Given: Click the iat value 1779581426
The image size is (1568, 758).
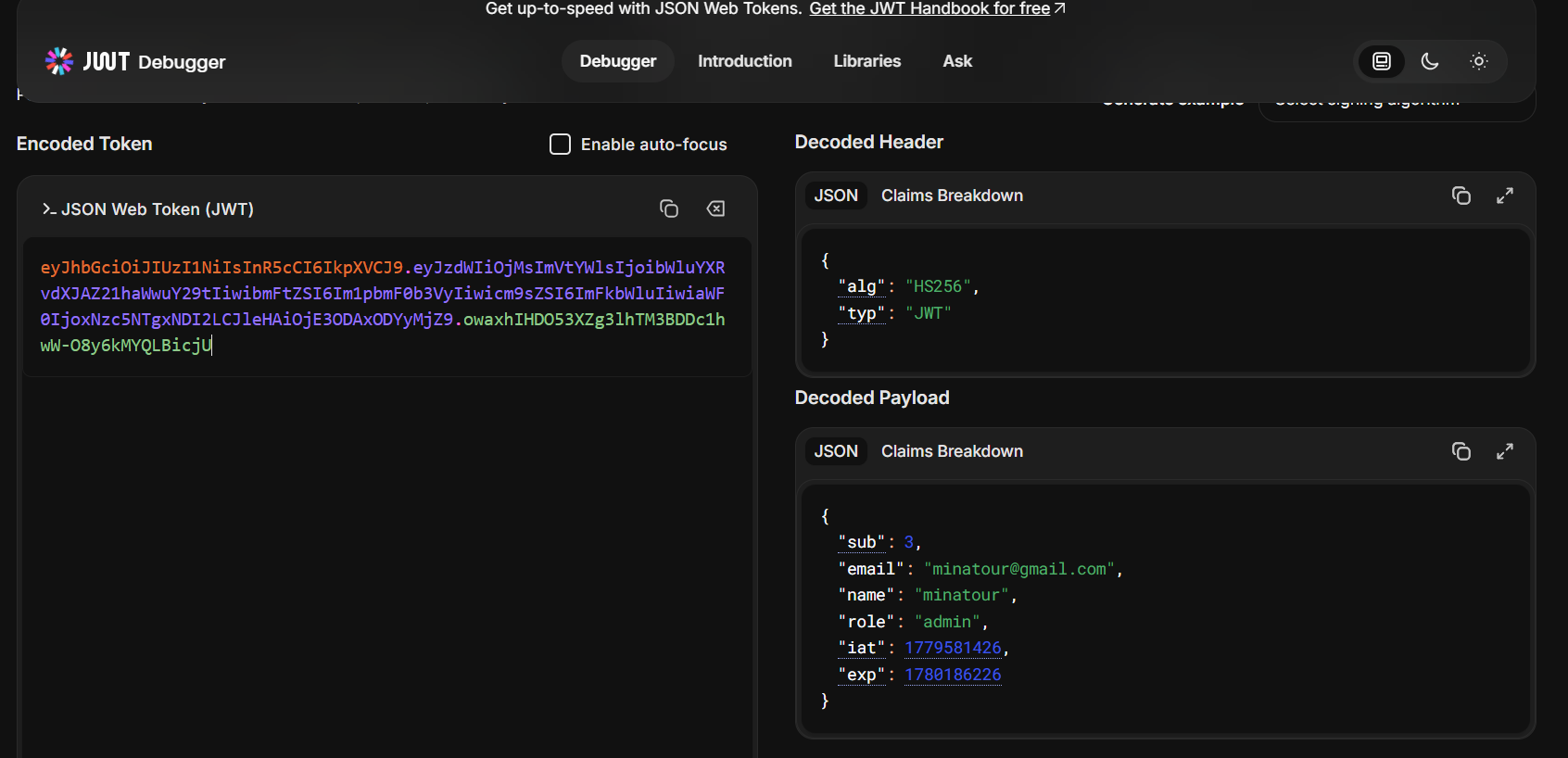Looking at the screenshot, I should coord(953,648).
